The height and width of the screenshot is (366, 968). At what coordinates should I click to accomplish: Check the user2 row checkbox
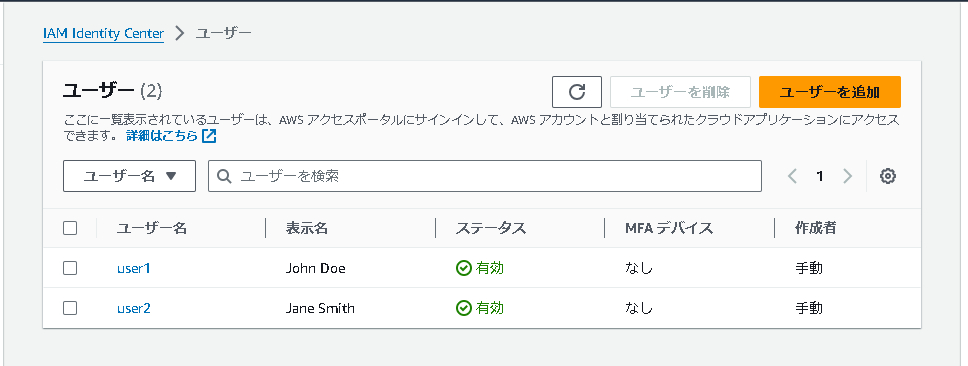(70, 308)
